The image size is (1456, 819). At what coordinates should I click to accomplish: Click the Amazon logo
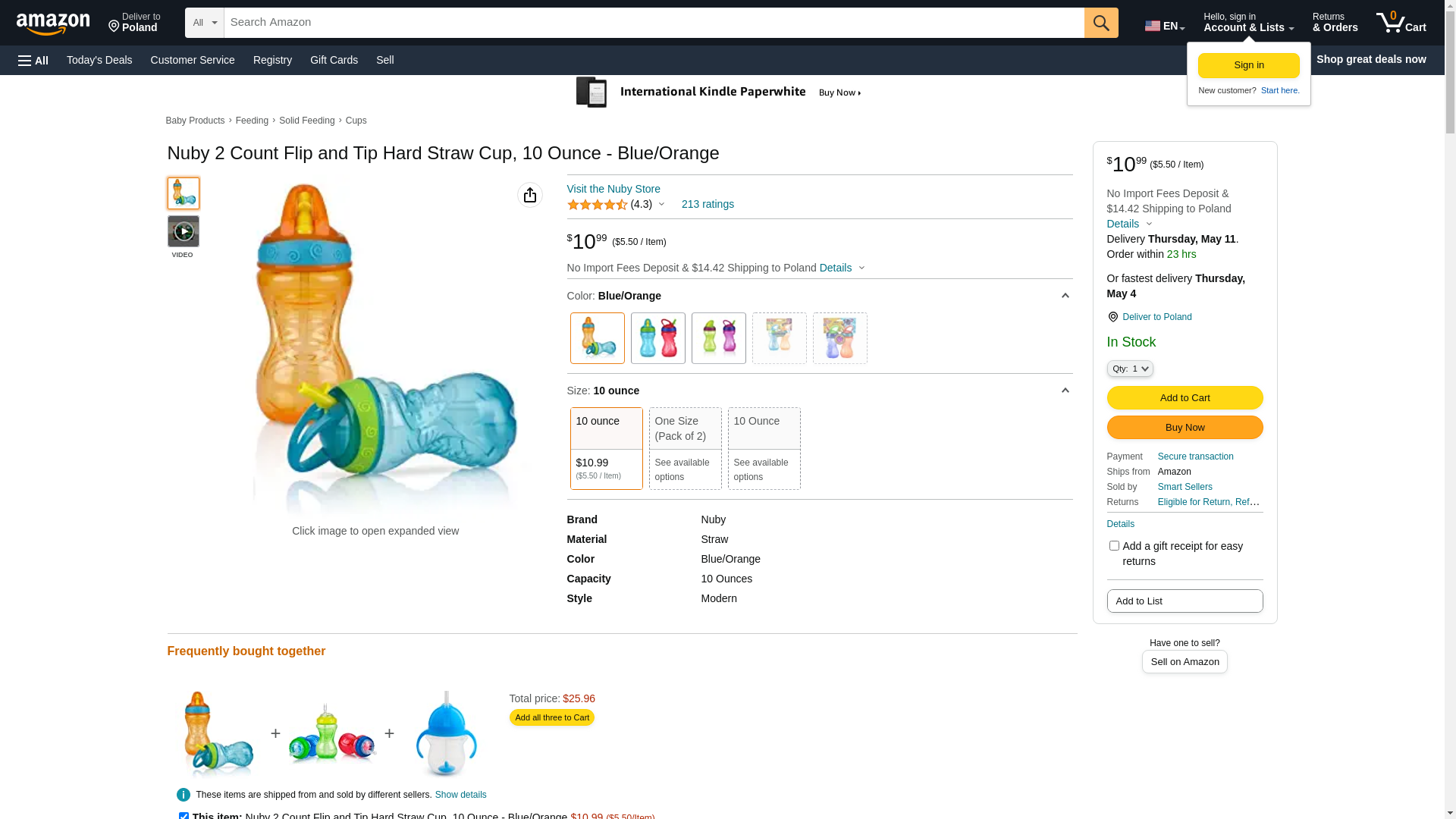tap(53, 24)
